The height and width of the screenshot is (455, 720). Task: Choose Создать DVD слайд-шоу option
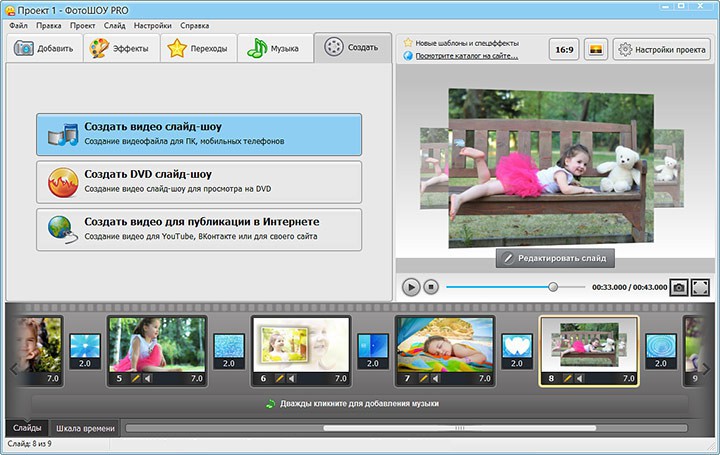point(199,182)
